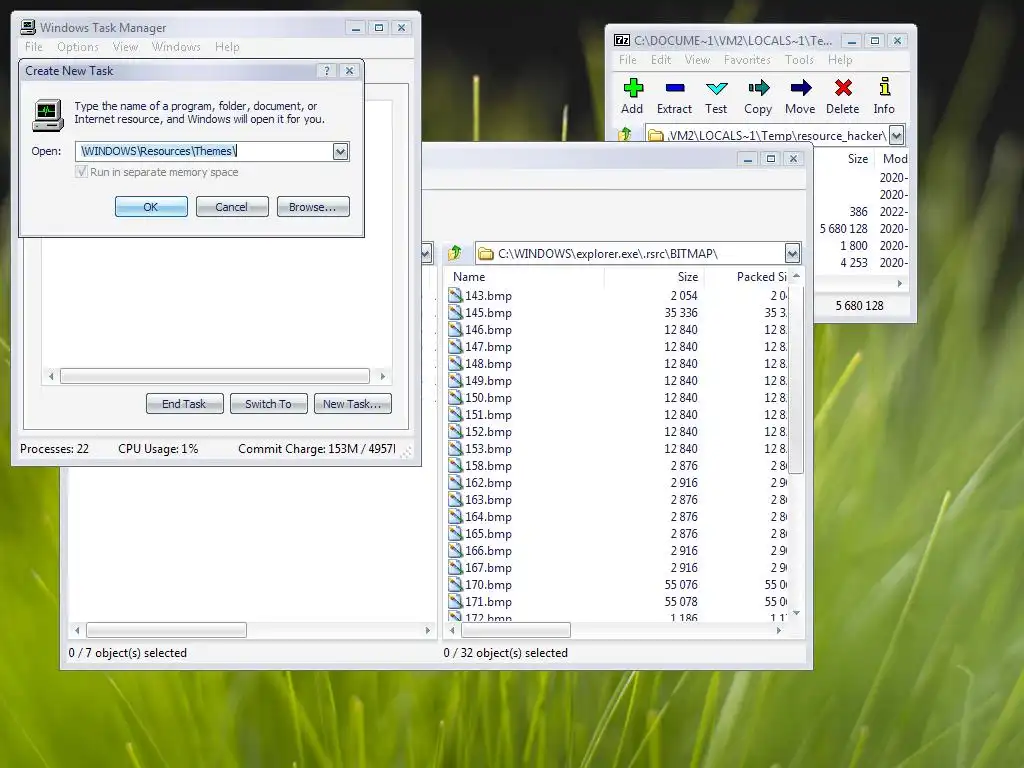1024x768 pixels.
Task: Select the 145.bmp file icon
Action: [455, 313]
